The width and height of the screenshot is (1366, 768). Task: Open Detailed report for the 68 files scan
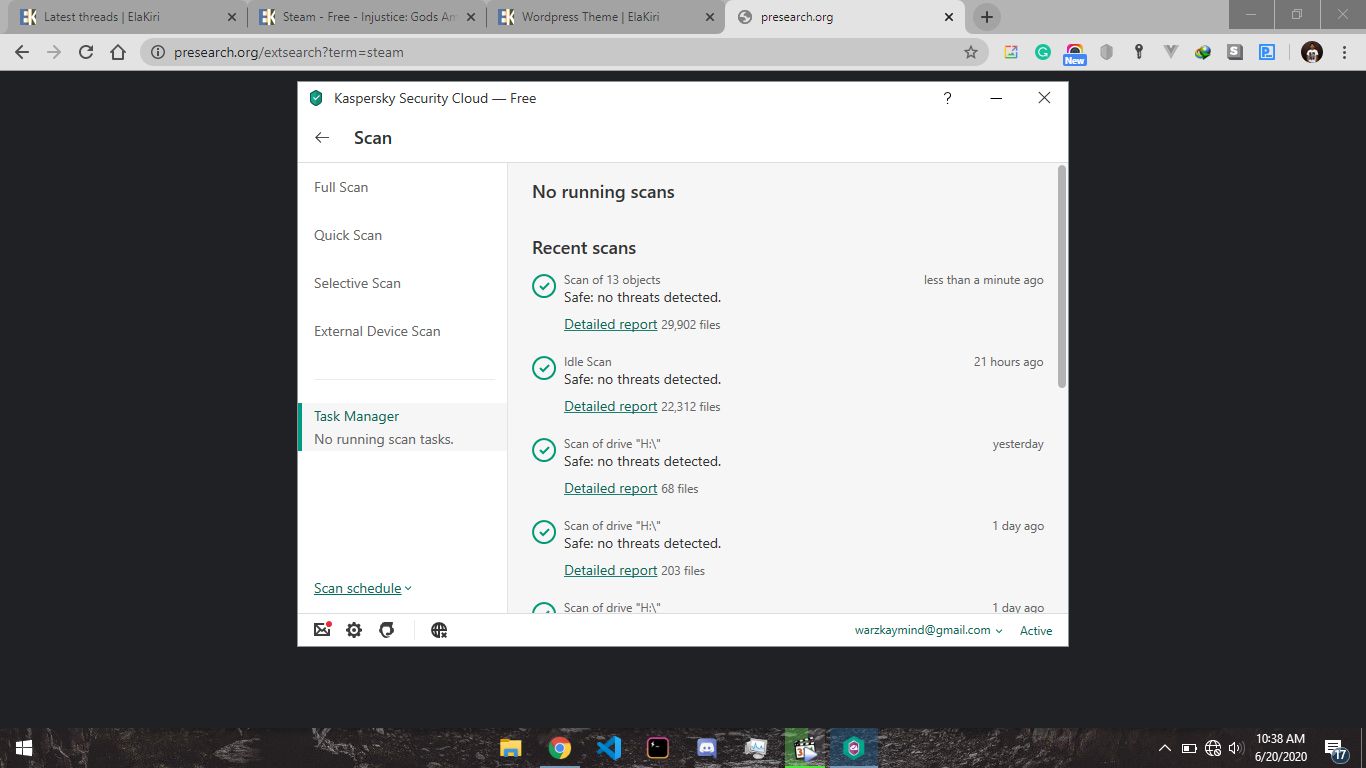pyautogui.click(x=611, y=488)
